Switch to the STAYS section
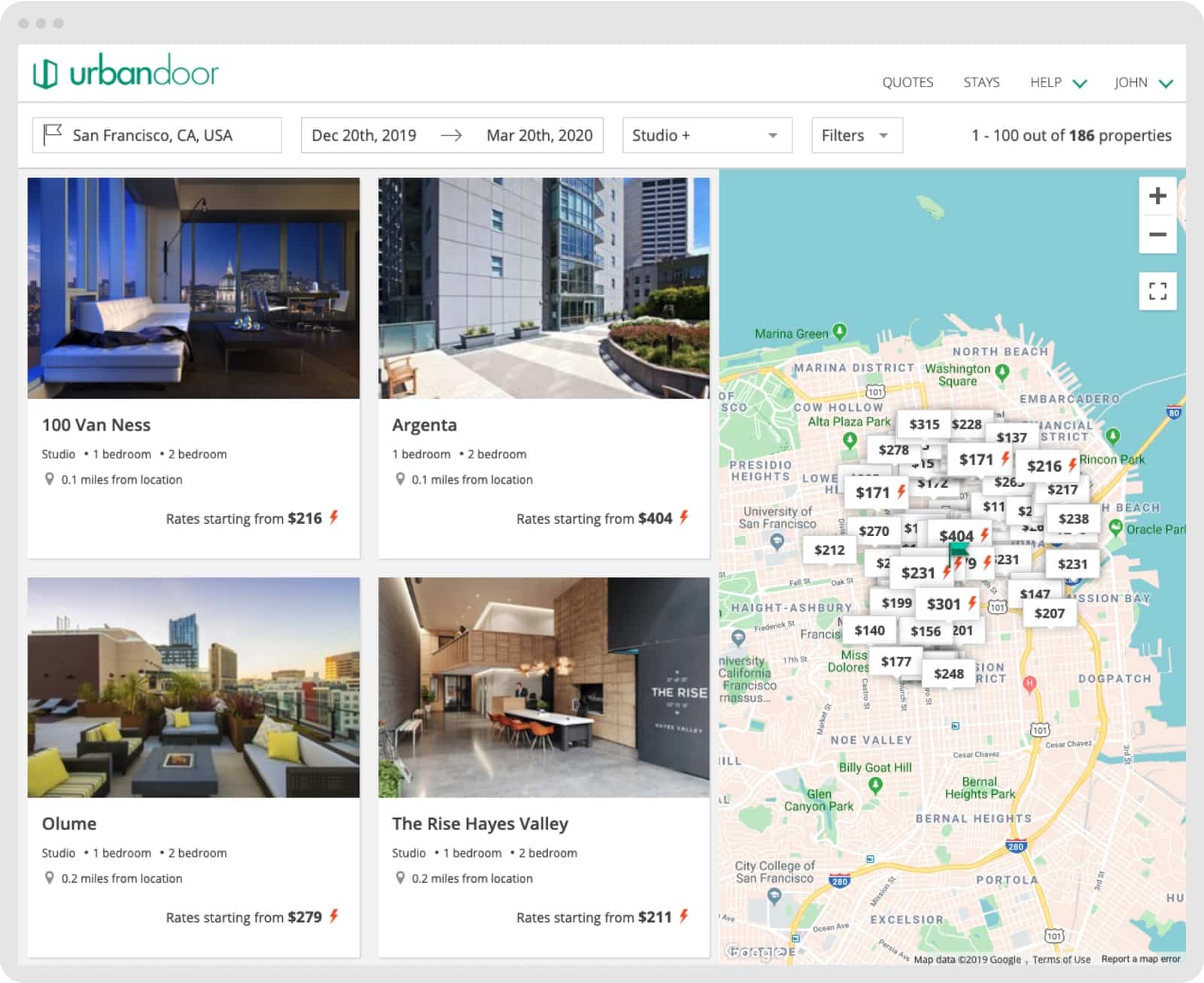 981,83
